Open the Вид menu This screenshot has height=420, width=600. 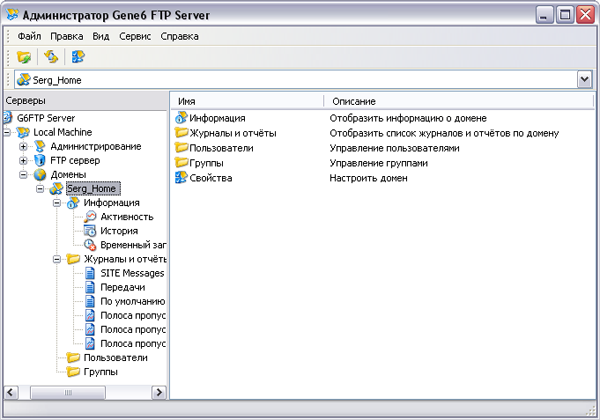[101, 36]
